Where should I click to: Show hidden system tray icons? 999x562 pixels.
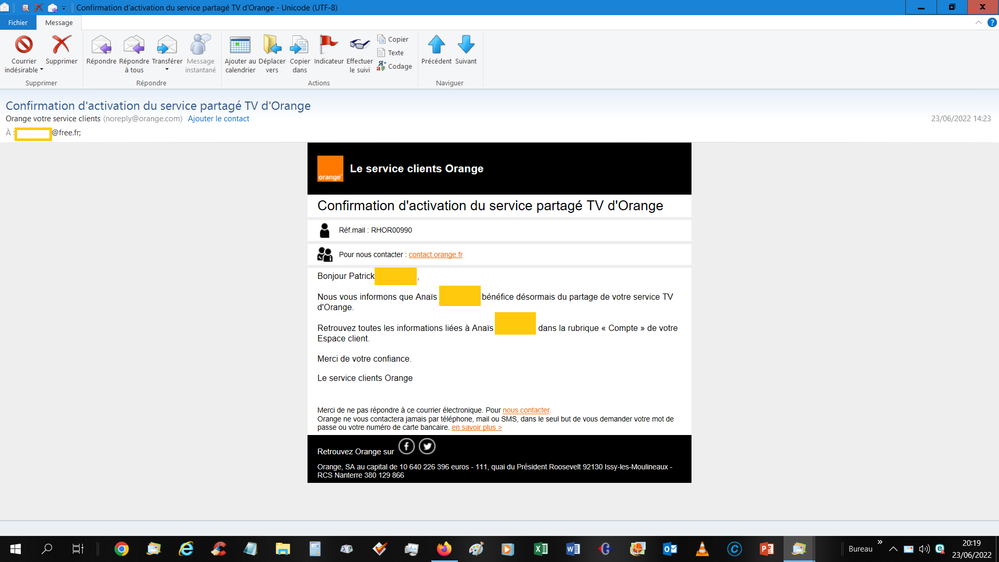[893, 549]
